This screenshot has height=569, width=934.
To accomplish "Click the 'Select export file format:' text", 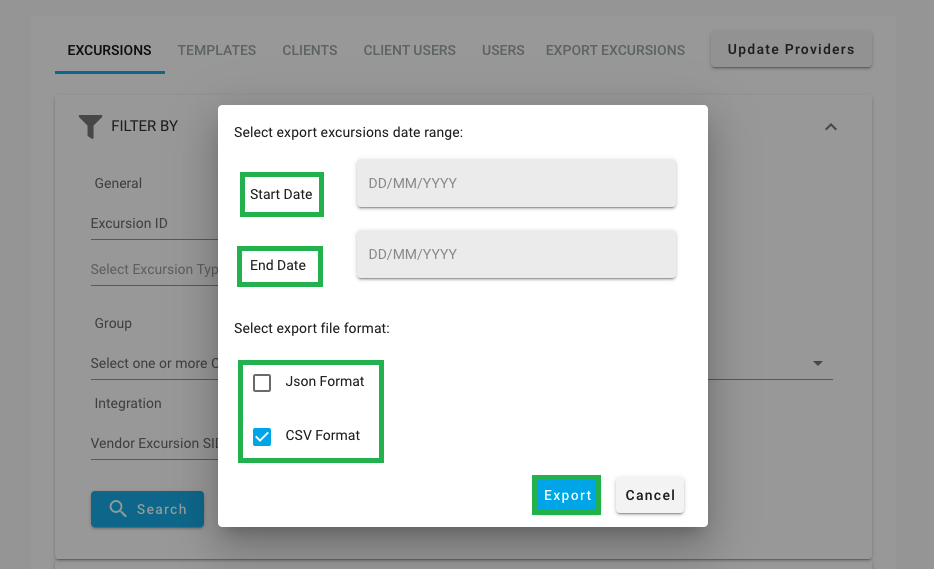I will 312,328.
